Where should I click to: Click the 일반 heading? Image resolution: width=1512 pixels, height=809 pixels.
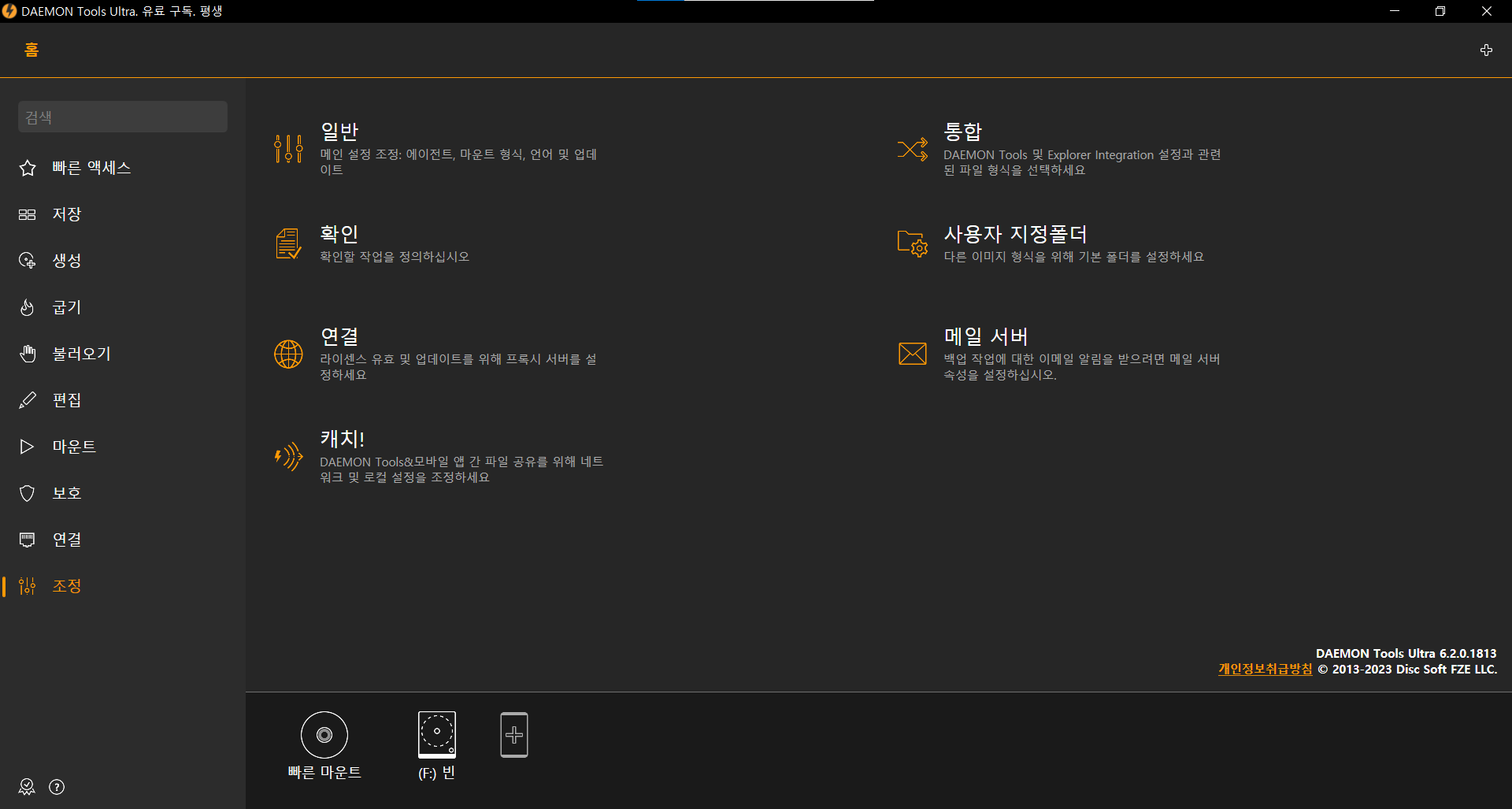(x=339, y=132)
